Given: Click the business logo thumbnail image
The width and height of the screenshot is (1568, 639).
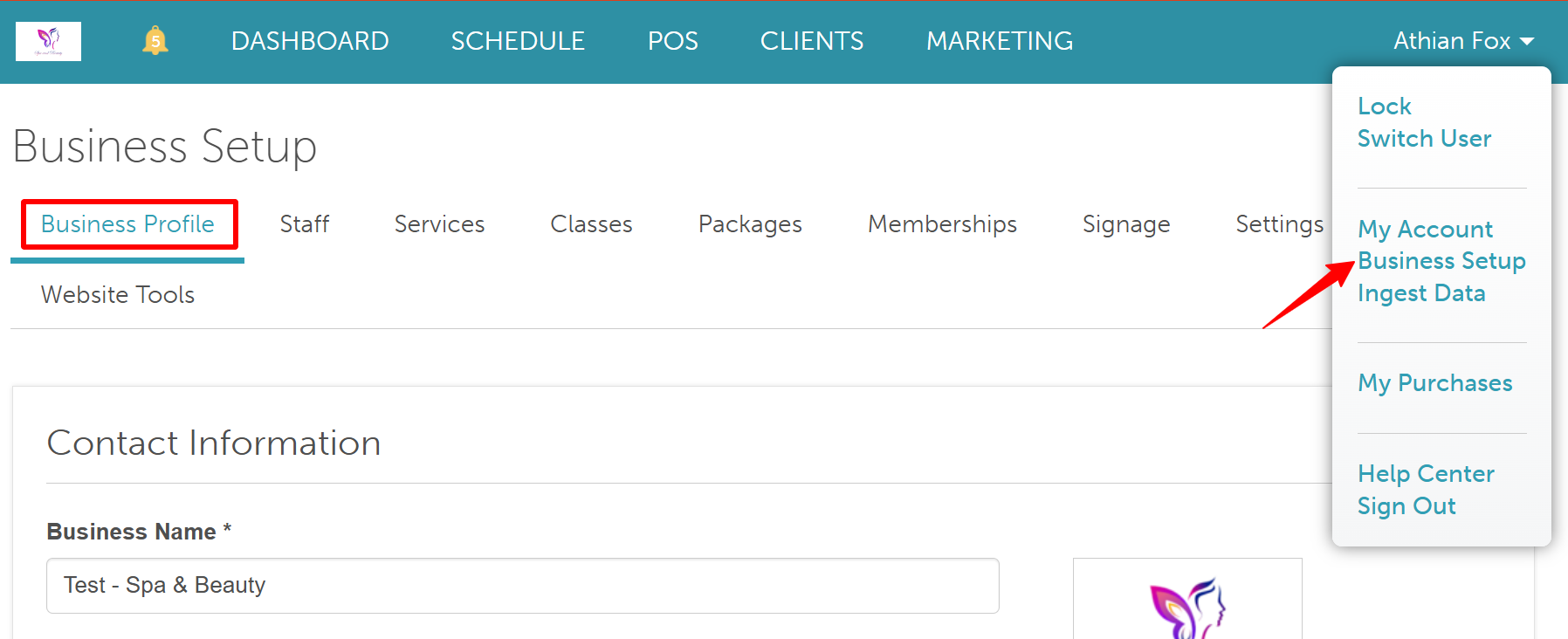Looking at the screenshot, I should point(1187,599).
